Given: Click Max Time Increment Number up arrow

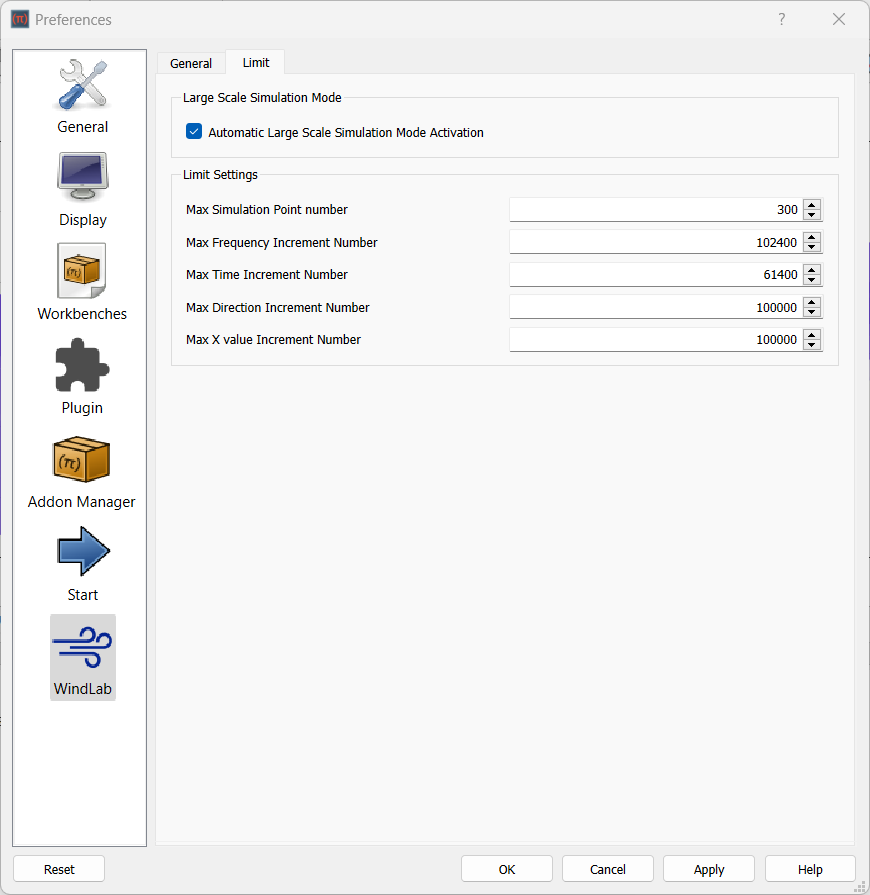Looking at the screenshot, I should 811,270.
